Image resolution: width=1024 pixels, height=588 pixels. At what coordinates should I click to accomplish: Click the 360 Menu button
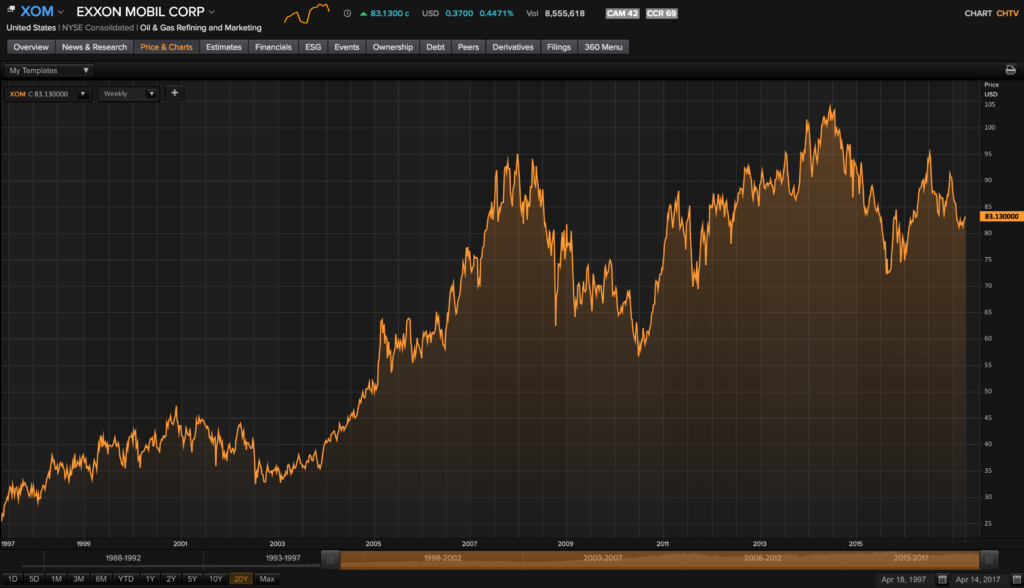tap(603, 47)
